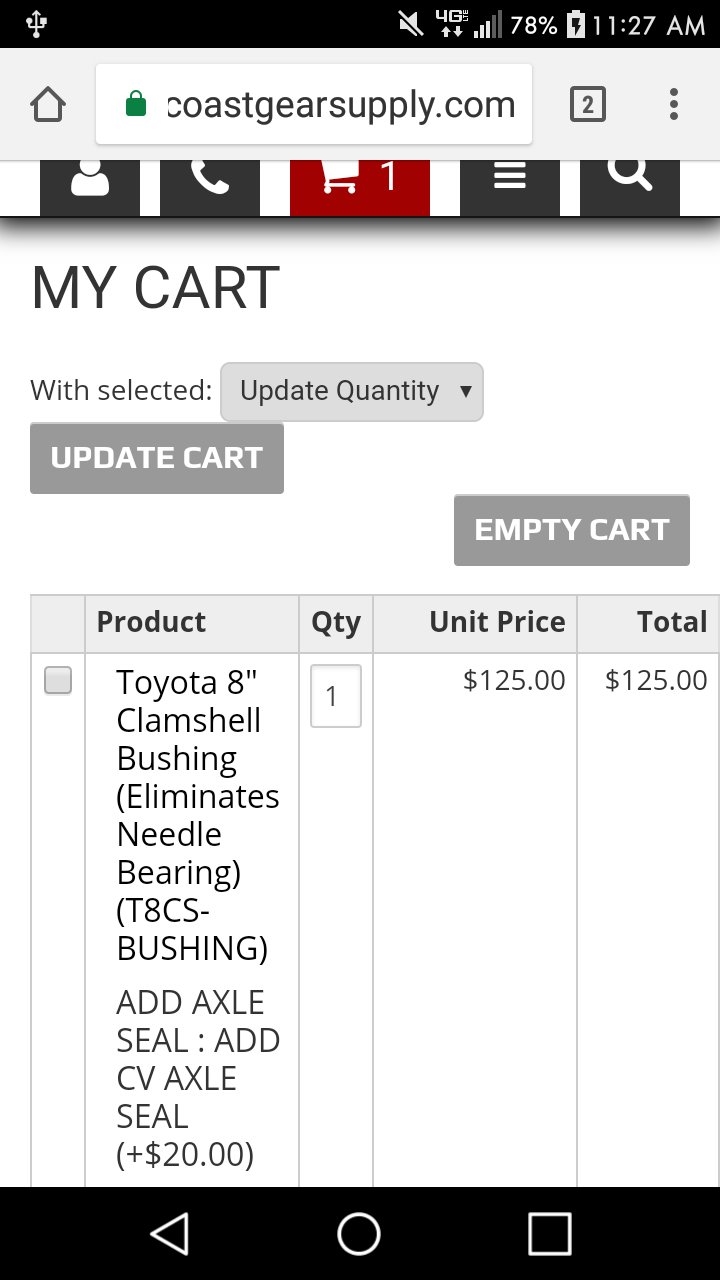Image resolution: width=720 pixels, height=1280 pixels.
Task: Click the UPDATE CART button
Action: 157,458
